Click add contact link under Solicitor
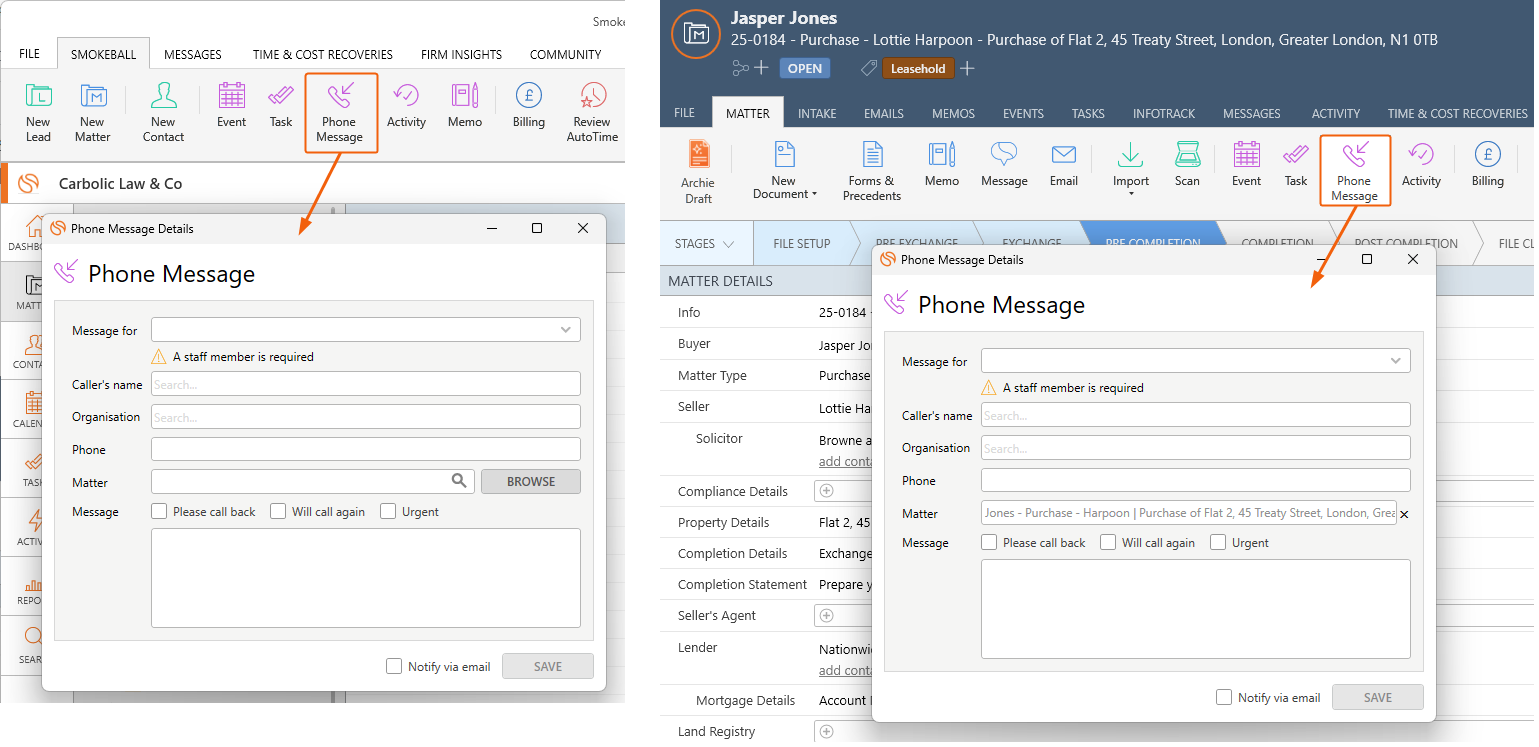The height and width of the screenshot is (747, 1539). (x=844, y=461)
